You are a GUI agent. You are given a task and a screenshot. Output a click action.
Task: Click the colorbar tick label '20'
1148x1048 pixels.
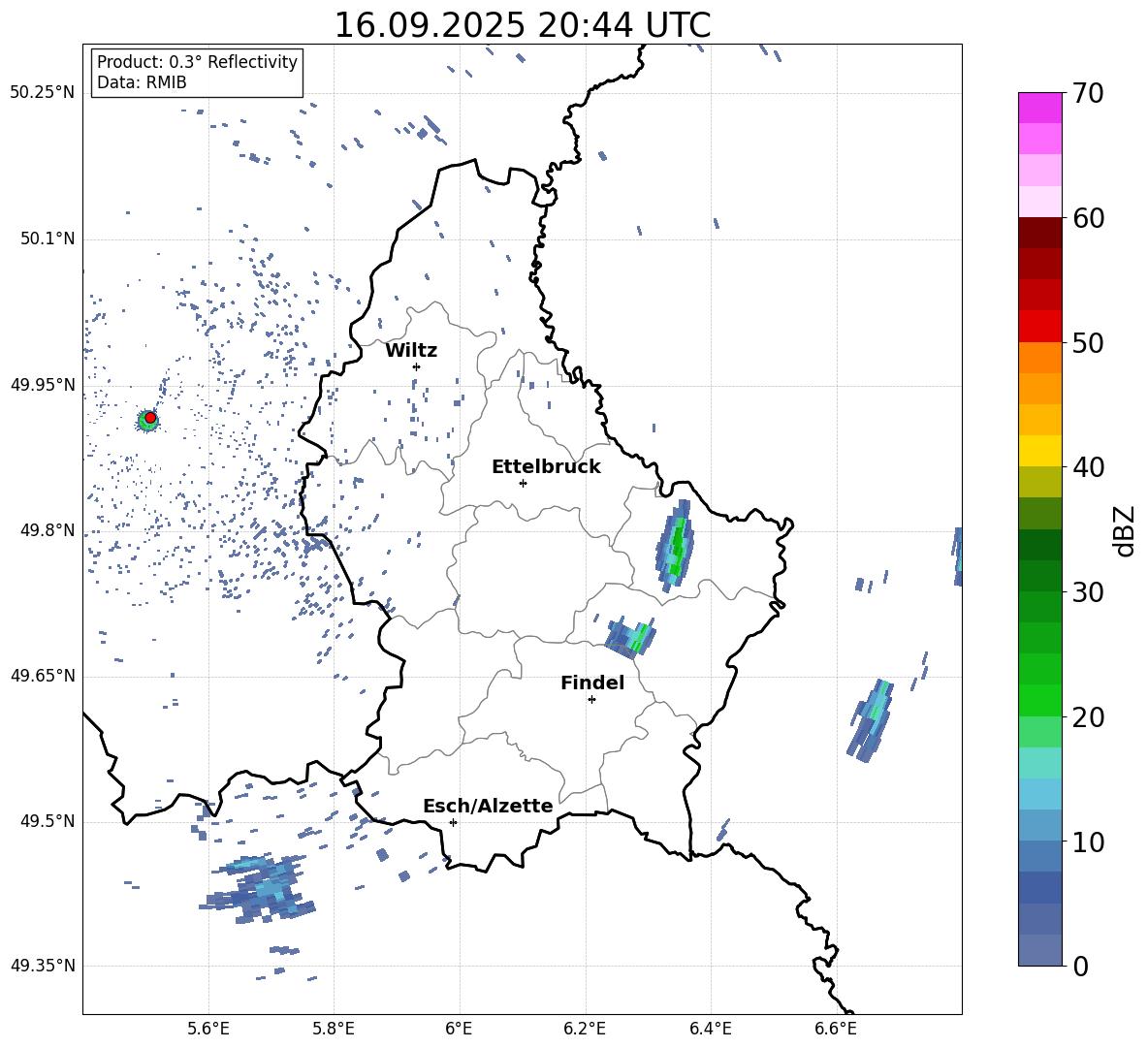pos(1088,717)
